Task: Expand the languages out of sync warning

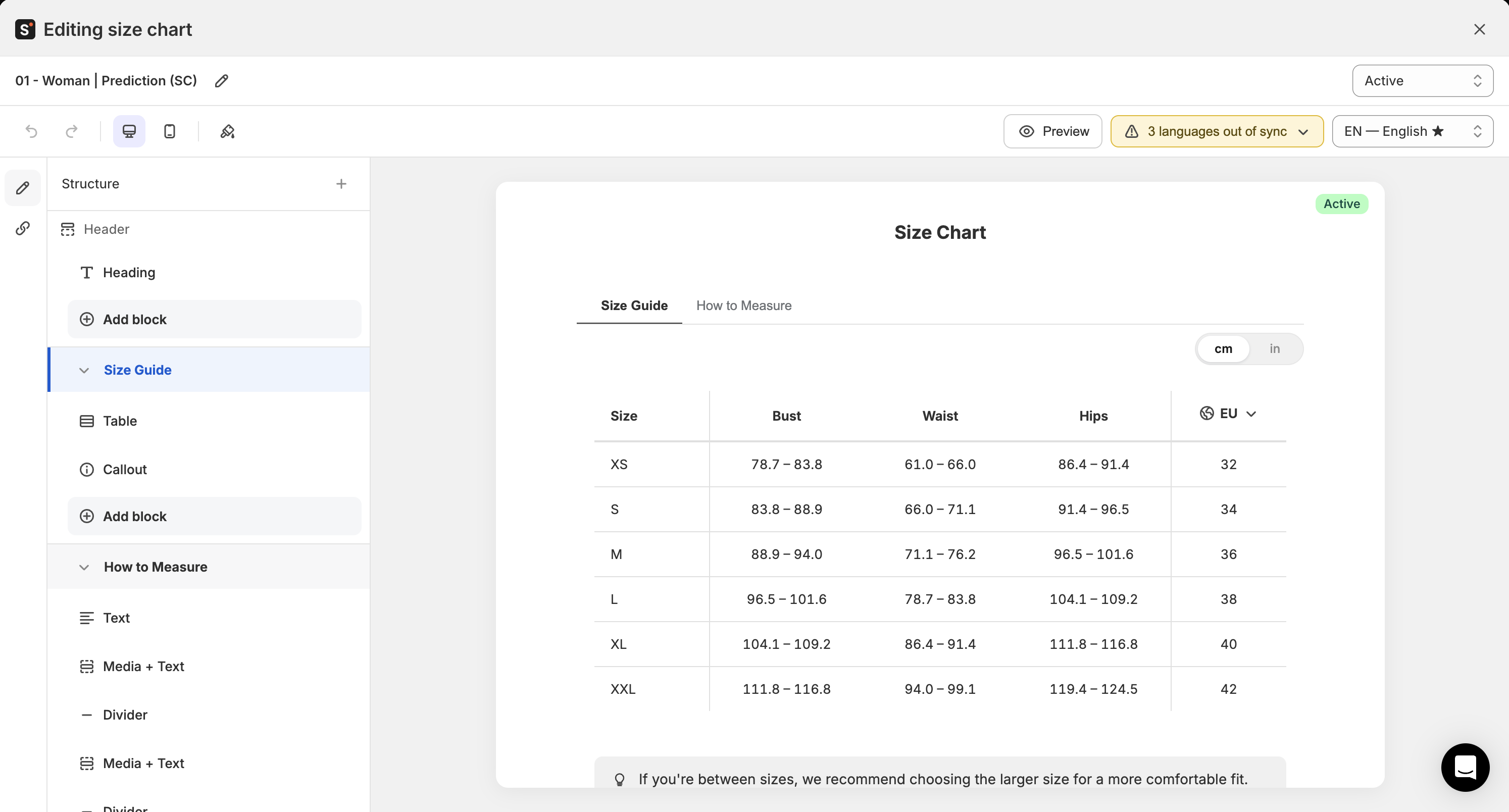Action: [x=1217, y=131]
